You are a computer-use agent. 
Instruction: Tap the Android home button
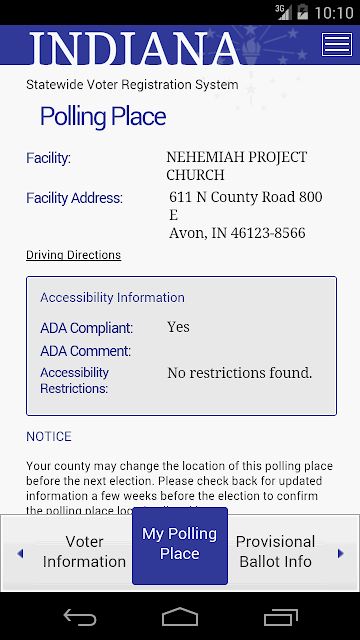[180, 617]
